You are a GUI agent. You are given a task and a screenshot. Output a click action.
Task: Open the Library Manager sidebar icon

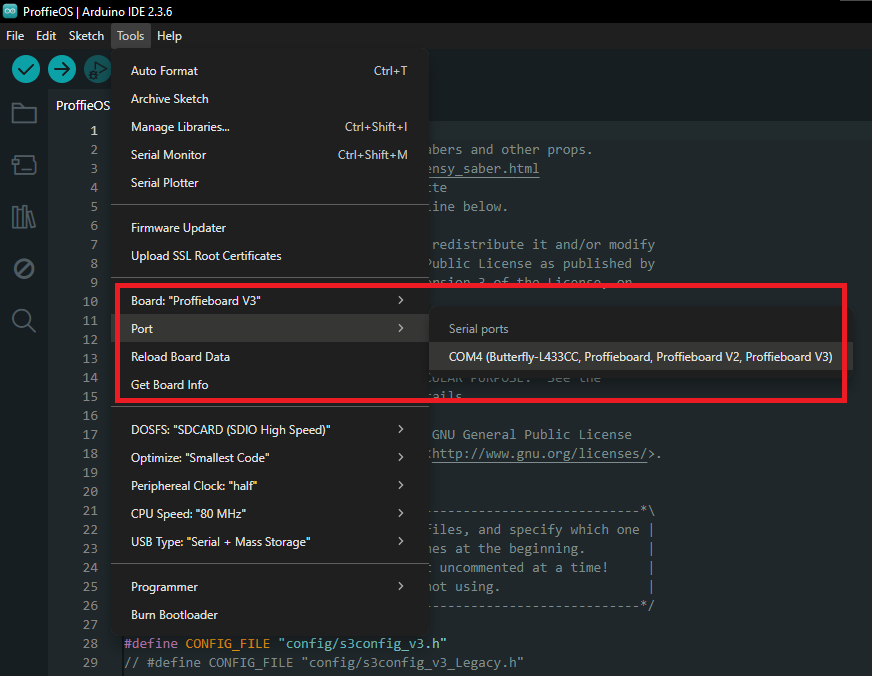coord(24,217)
